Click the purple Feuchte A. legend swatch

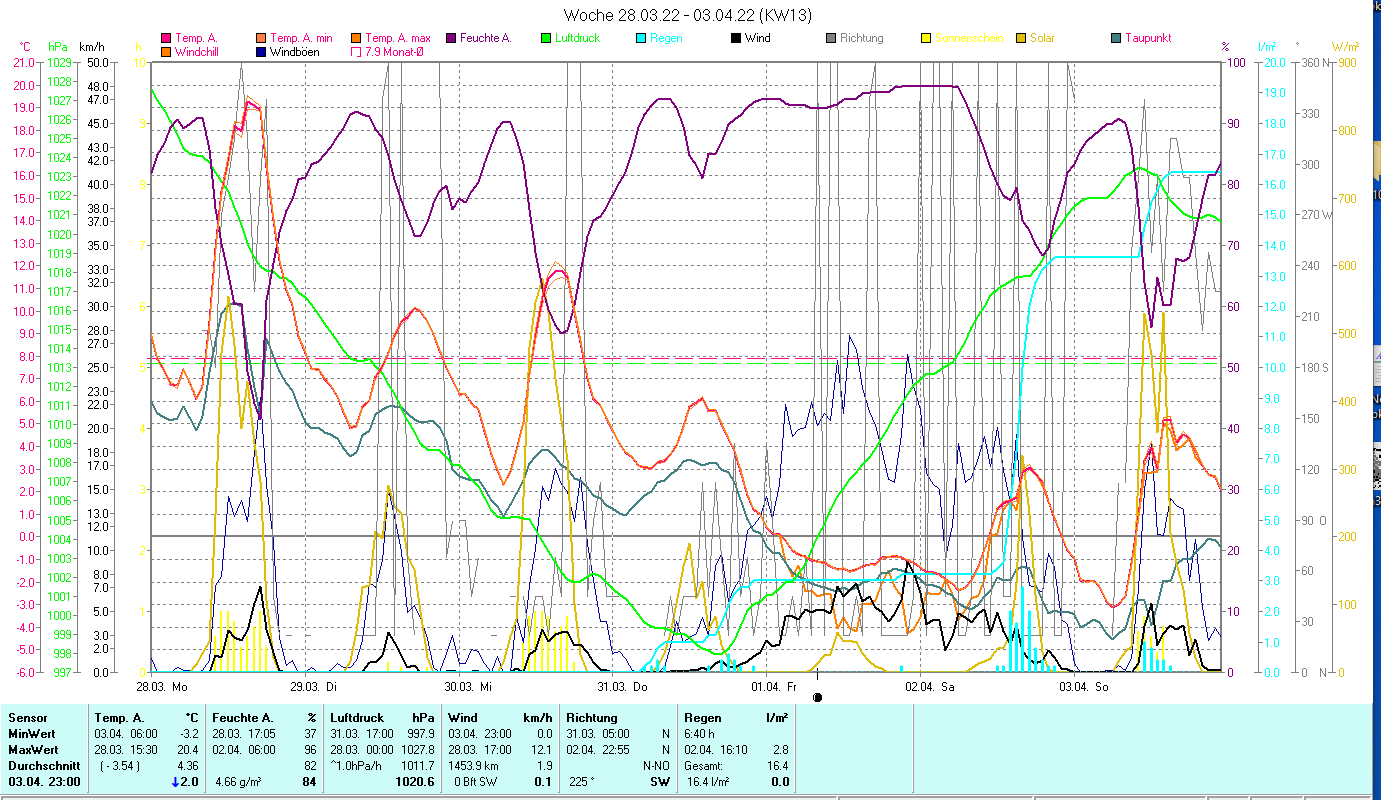click(x=450, y=38)
